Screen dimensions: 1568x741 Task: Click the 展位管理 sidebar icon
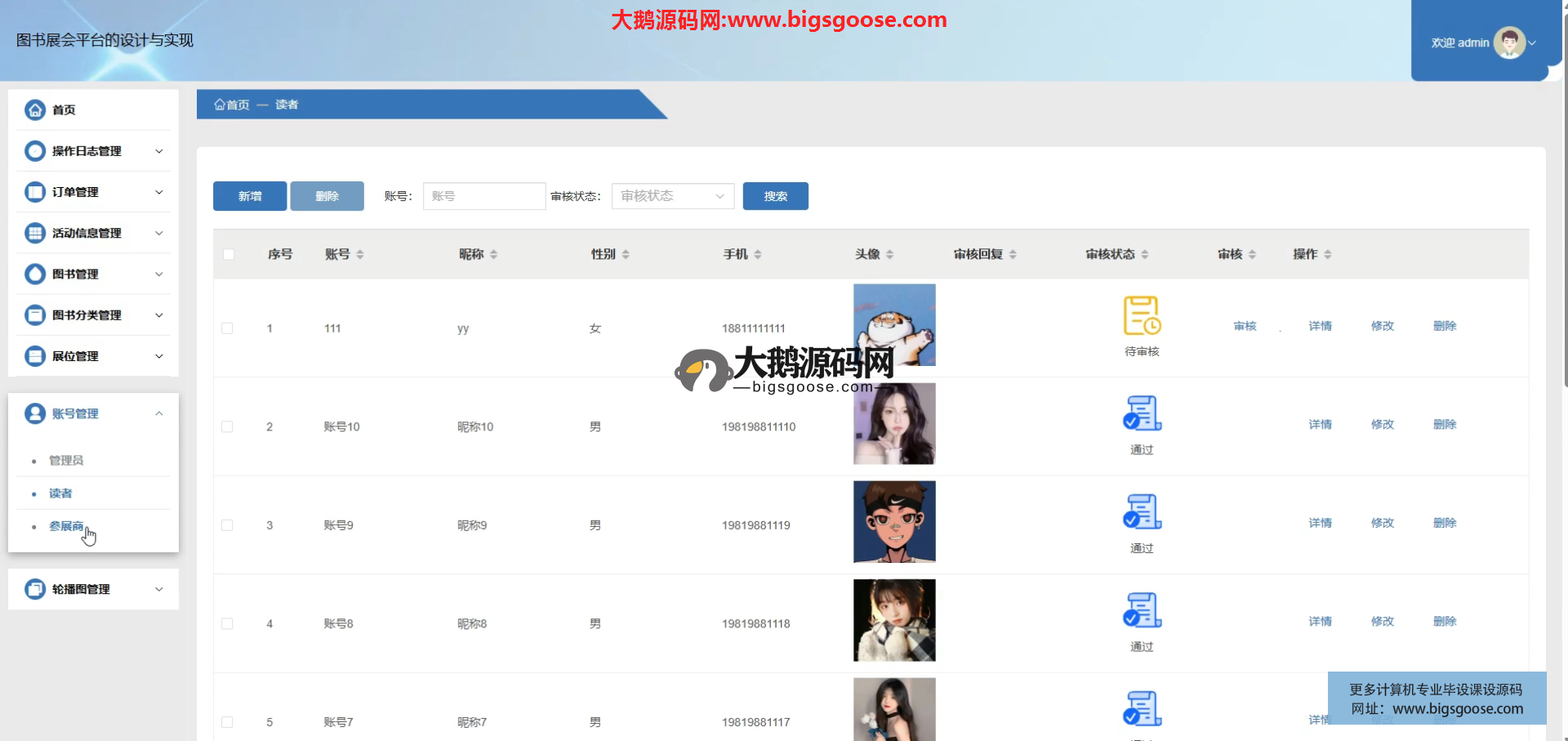tap(35, 356)
